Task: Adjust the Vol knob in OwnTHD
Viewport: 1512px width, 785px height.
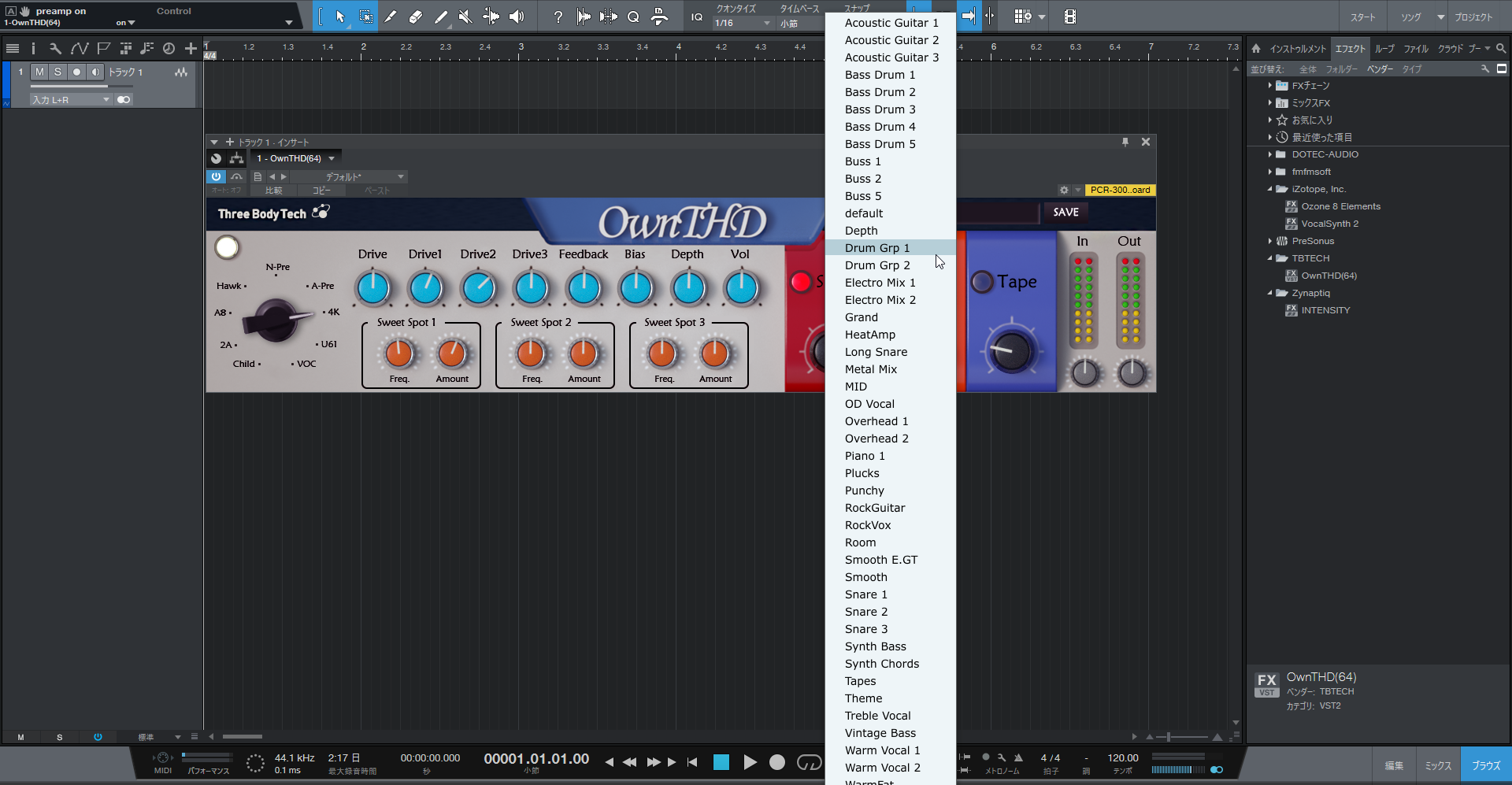Action: (741, 288)
